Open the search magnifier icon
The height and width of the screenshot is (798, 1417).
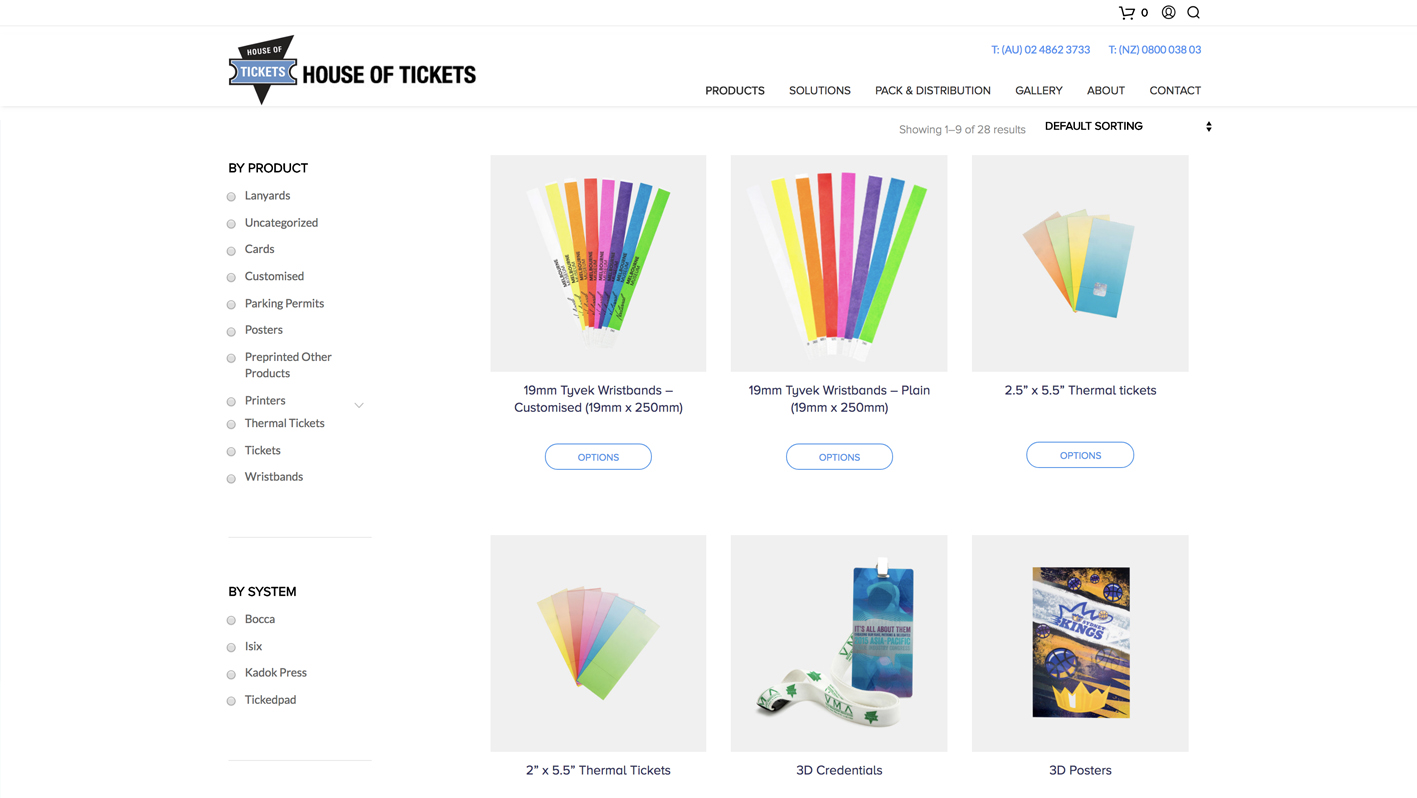click(x=1193, y=13)
